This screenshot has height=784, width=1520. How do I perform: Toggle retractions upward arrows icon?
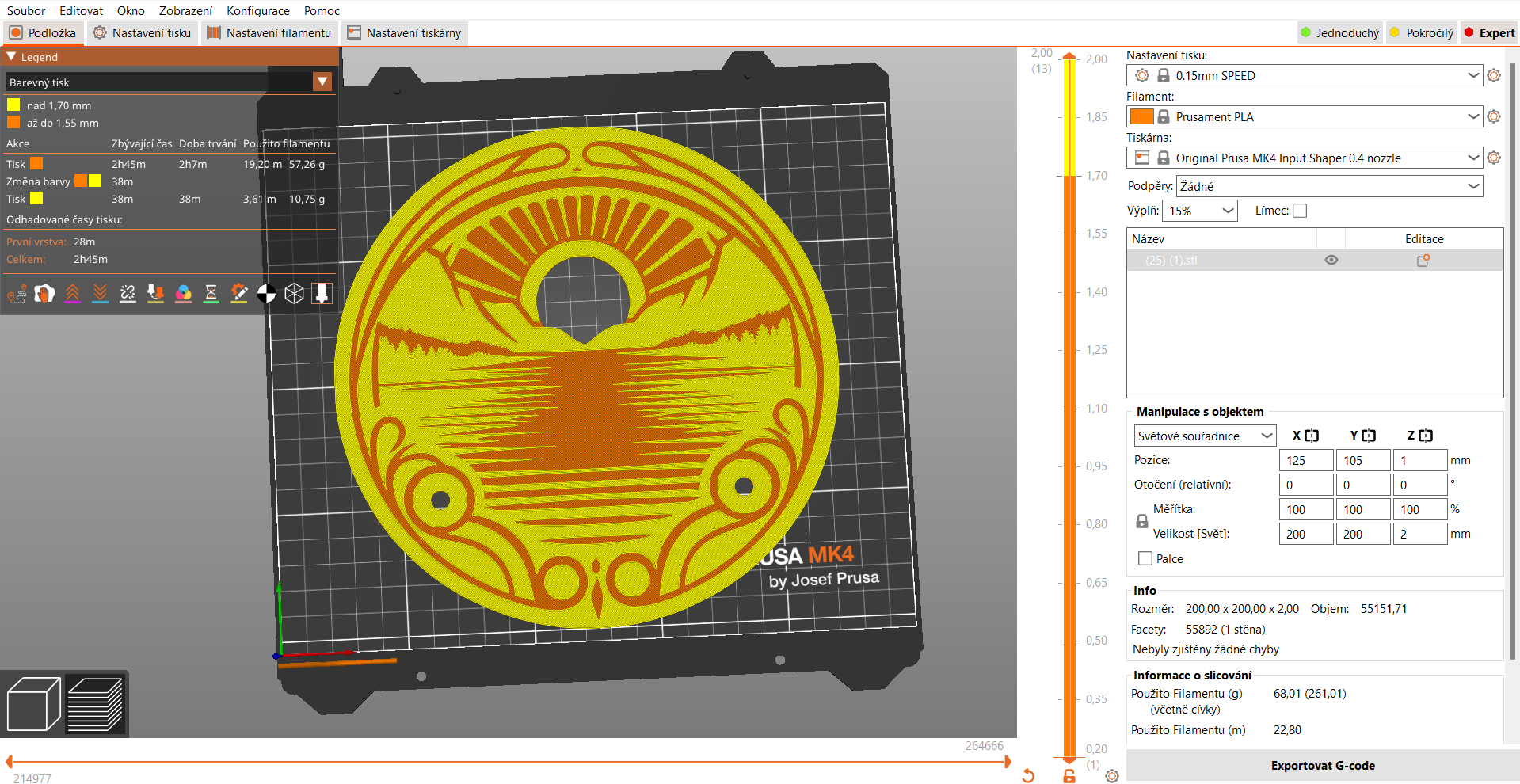pos(72,294)
